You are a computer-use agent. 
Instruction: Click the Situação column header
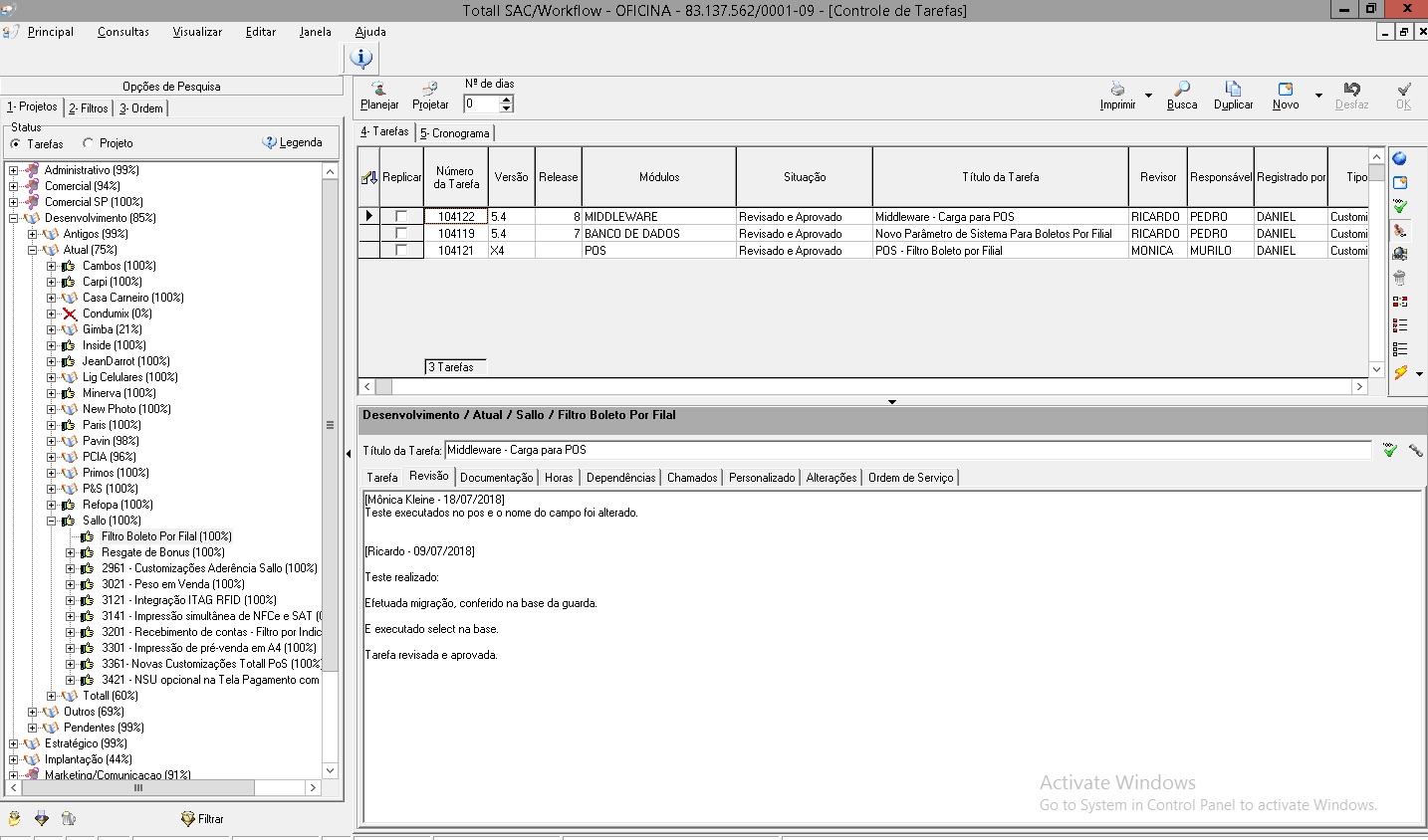805,177
